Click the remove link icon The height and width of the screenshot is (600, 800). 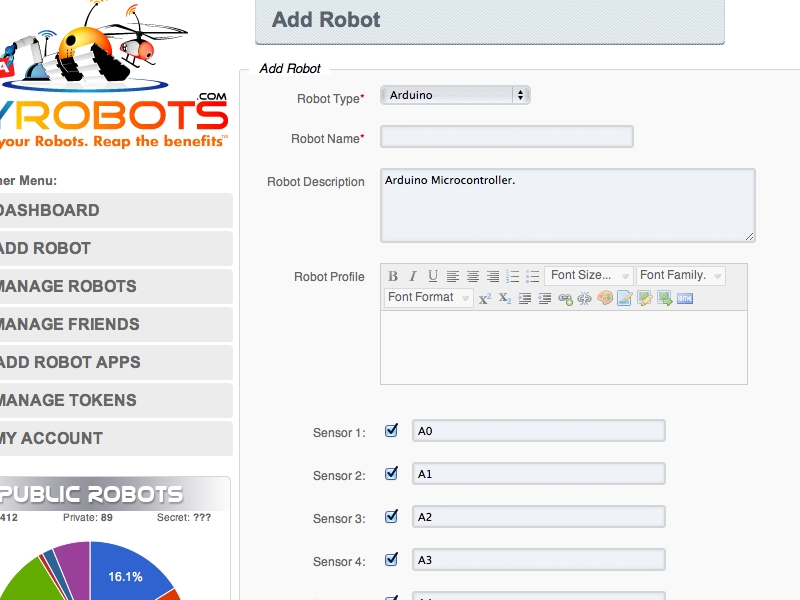pyautogui.click(x=585, y=298)
